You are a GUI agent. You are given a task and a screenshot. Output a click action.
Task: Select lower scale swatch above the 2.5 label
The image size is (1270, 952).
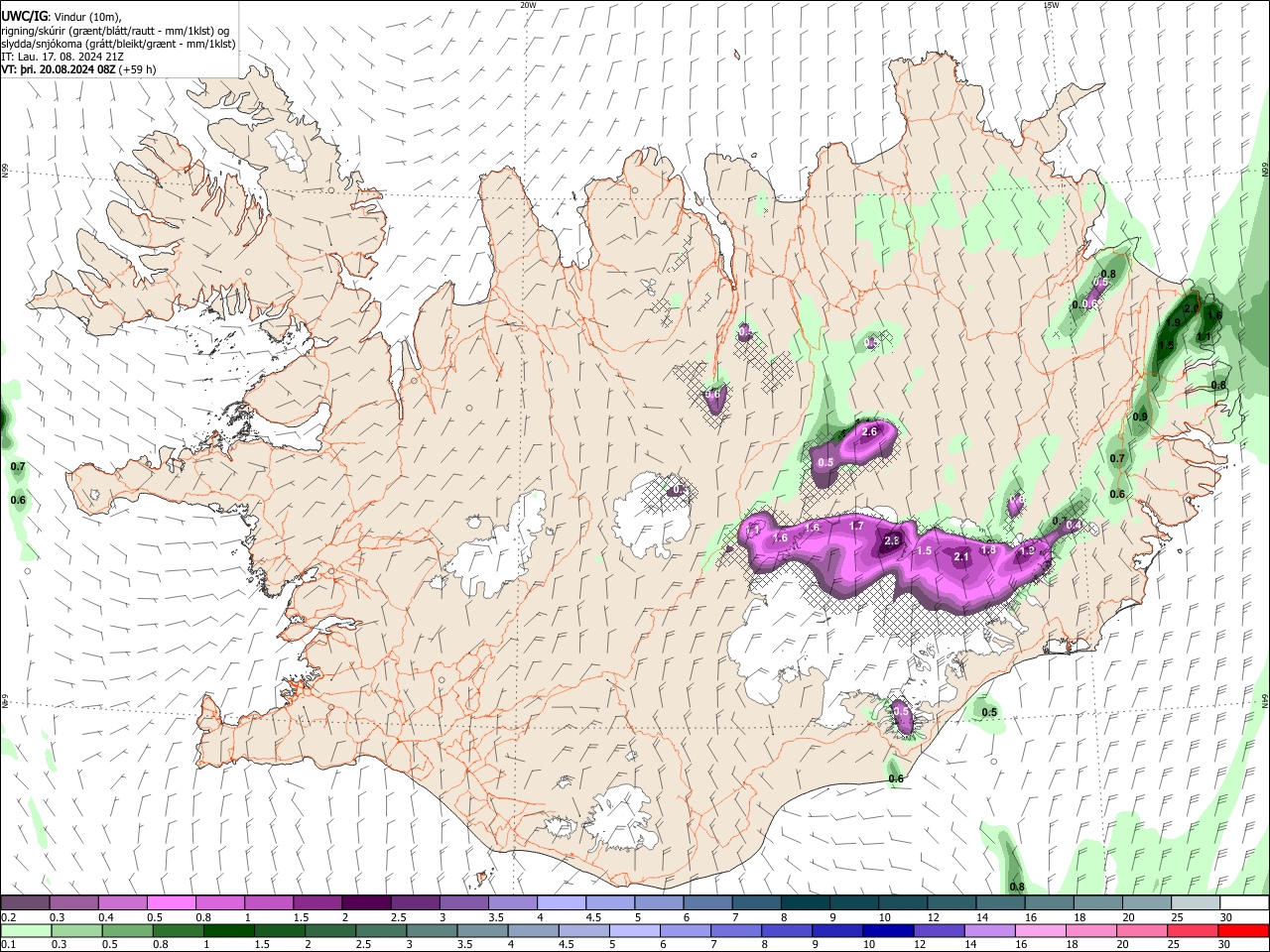point(380,931)
